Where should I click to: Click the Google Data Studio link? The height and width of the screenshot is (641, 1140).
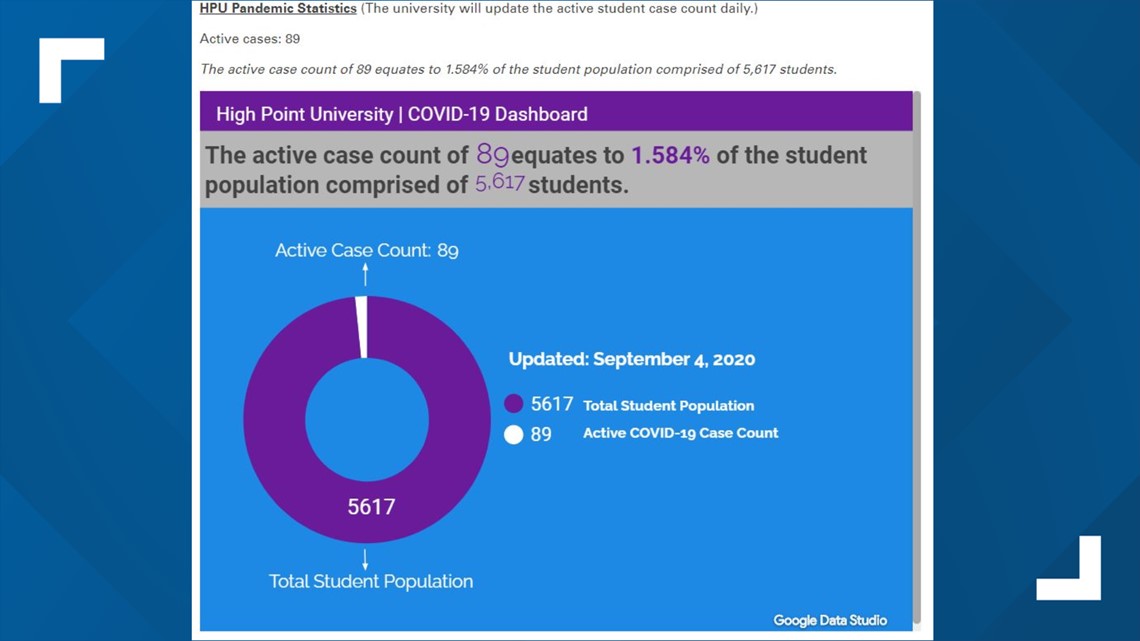(x=829, y=620)
